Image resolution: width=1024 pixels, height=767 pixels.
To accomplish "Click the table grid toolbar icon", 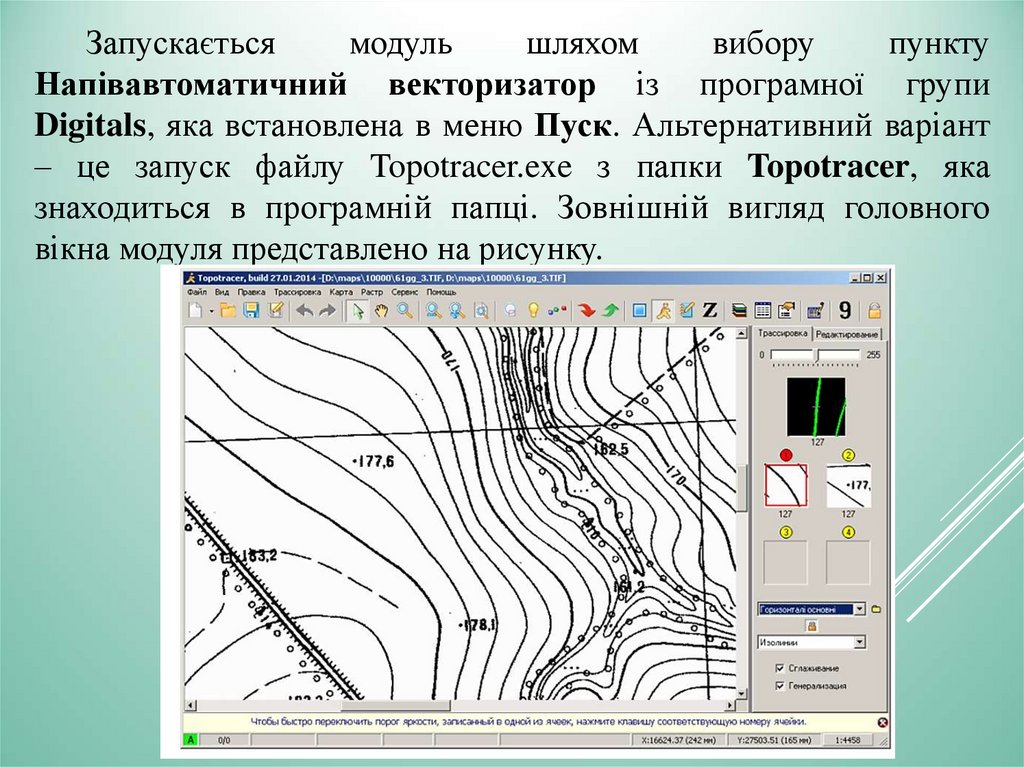I will click(763, 311).
